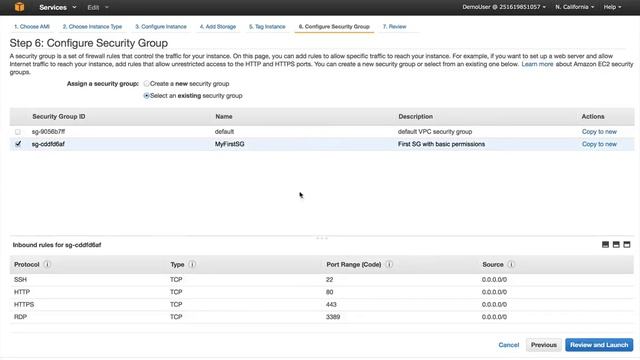Click the Source info icon
Screen dimensions: 640x360
(x=511, y=264)
